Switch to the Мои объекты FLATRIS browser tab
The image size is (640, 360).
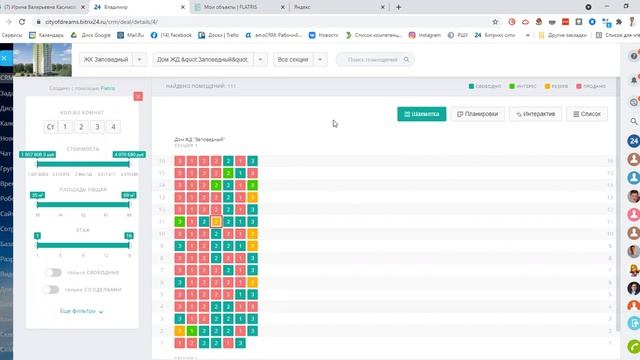click(x=240, y=7)
